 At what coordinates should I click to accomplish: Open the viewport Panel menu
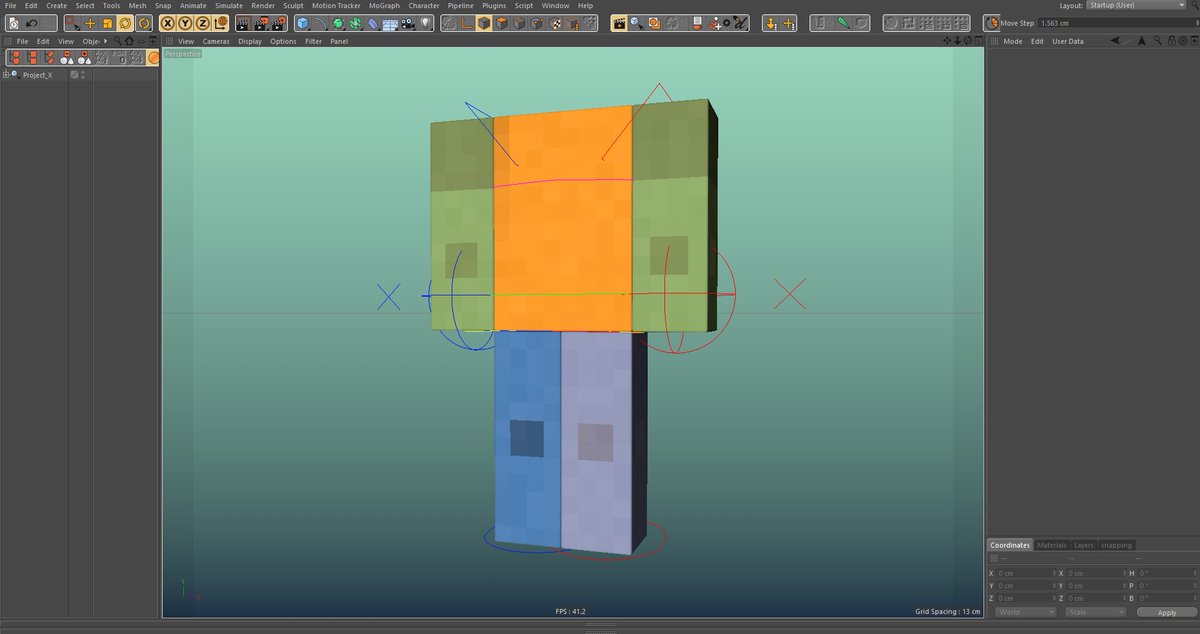click(x=339, y=41)
